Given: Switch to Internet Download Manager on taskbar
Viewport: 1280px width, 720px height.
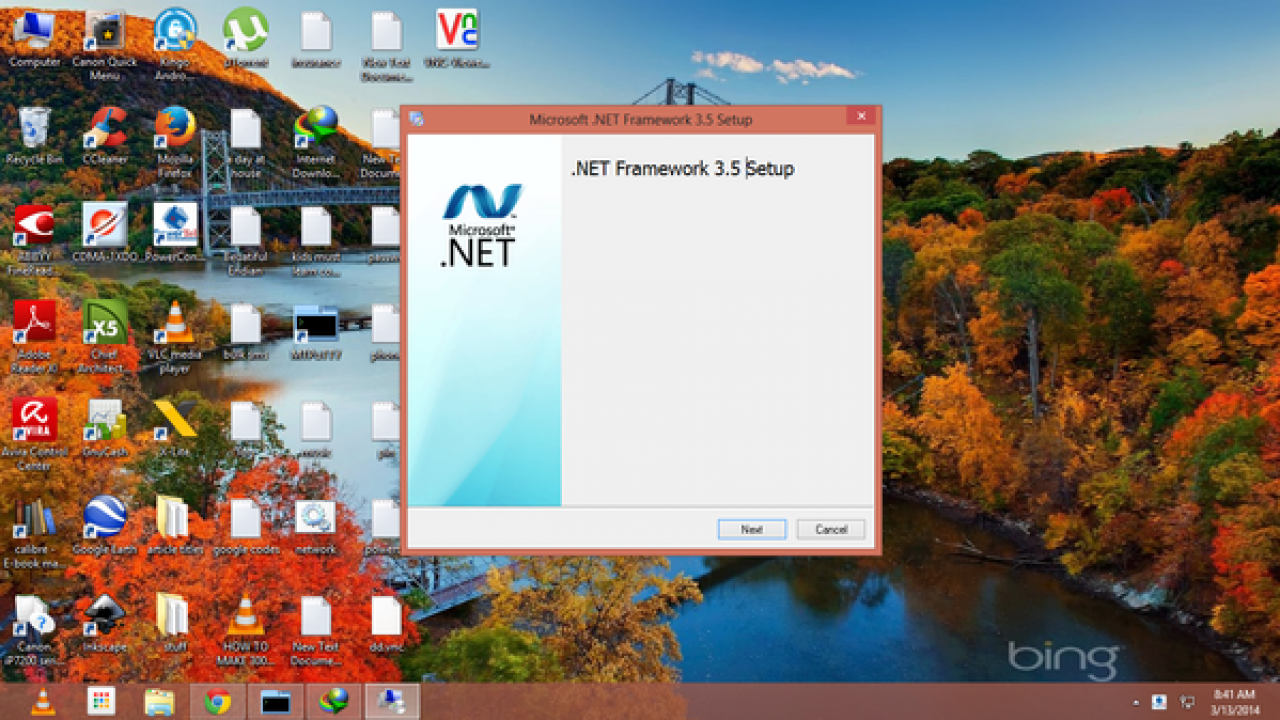Looking at the screenshot, I should 334,702.
